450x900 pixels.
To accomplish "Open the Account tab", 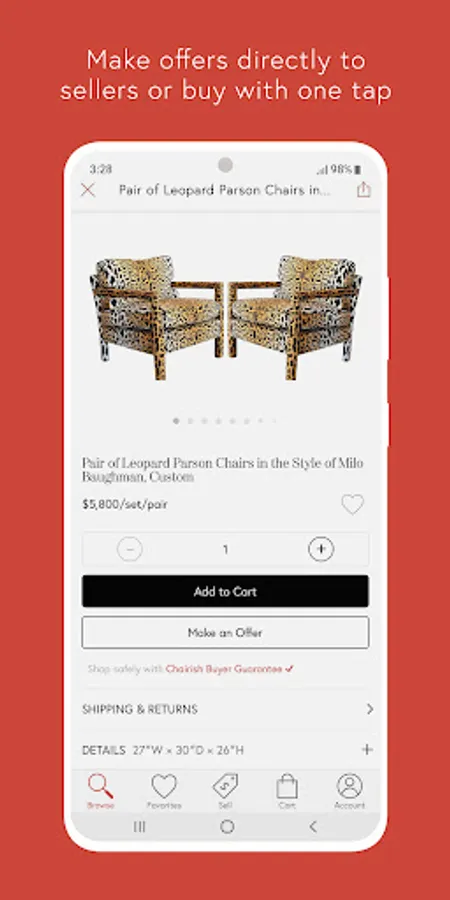I will point(350,791).
